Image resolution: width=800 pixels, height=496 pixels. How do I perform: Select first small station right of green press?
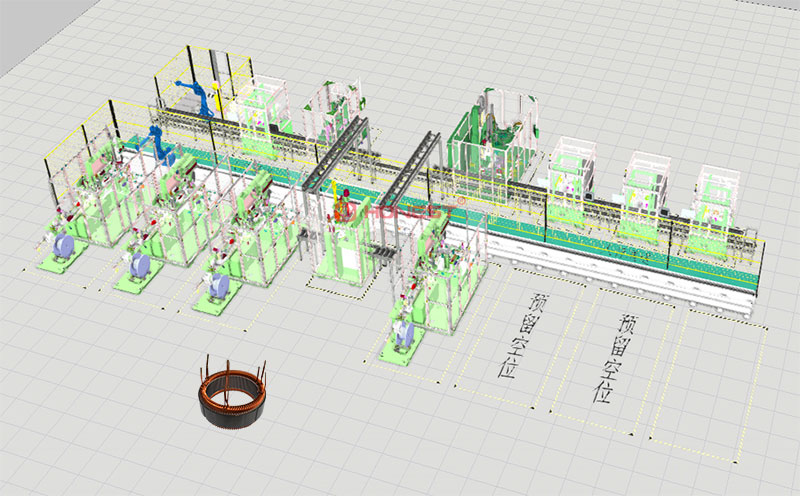click(x=571, y=171)
